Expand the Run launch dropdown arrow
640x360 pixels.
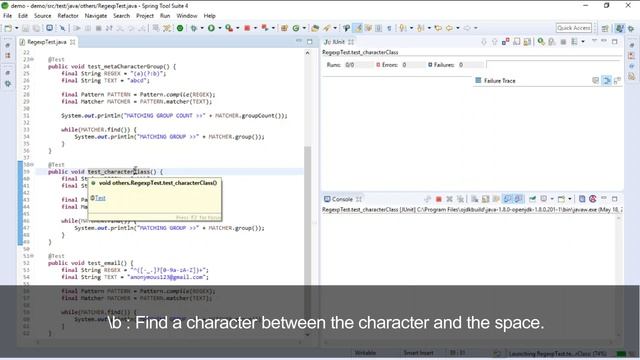[x=220, y=28]
